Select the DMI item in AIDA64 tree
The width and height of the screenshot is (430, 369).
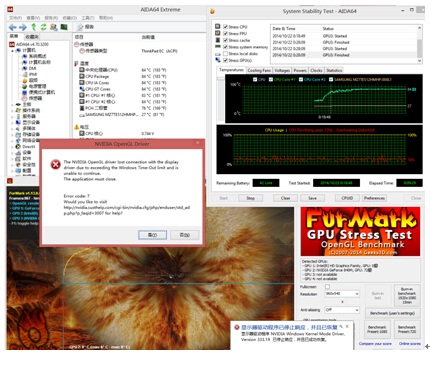29,68
